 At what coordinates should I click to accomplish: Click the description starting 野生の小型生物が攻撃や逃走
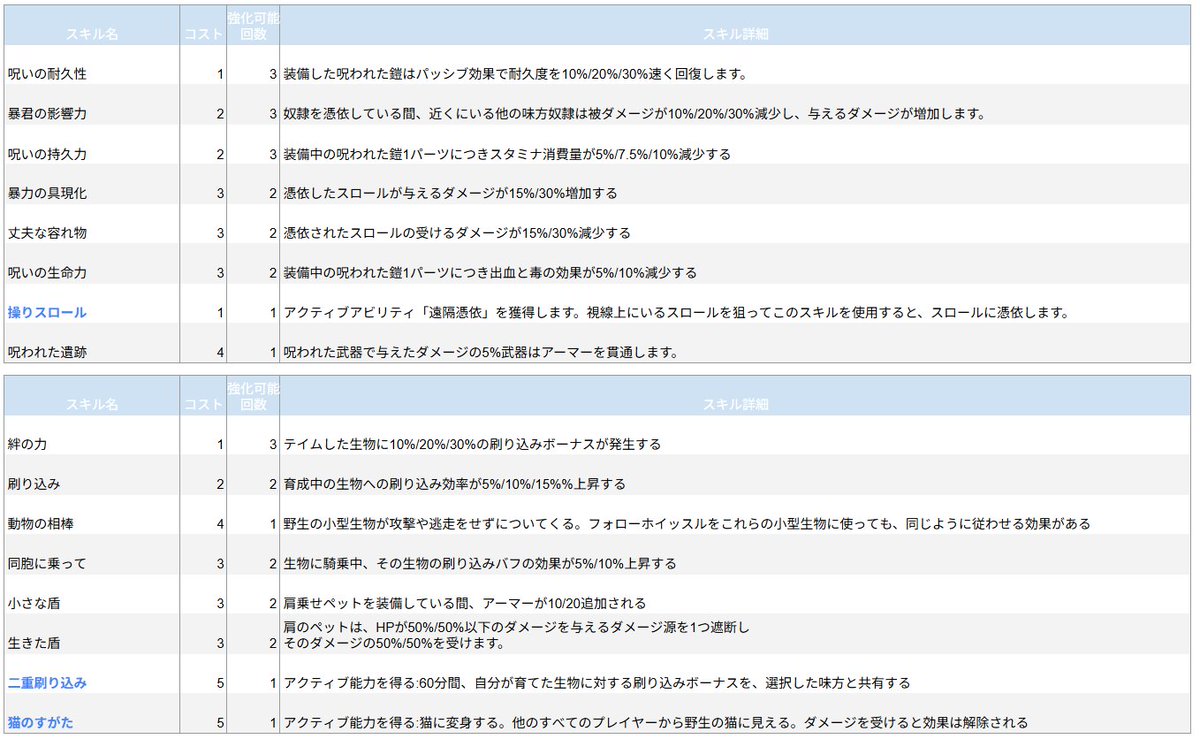687,524
